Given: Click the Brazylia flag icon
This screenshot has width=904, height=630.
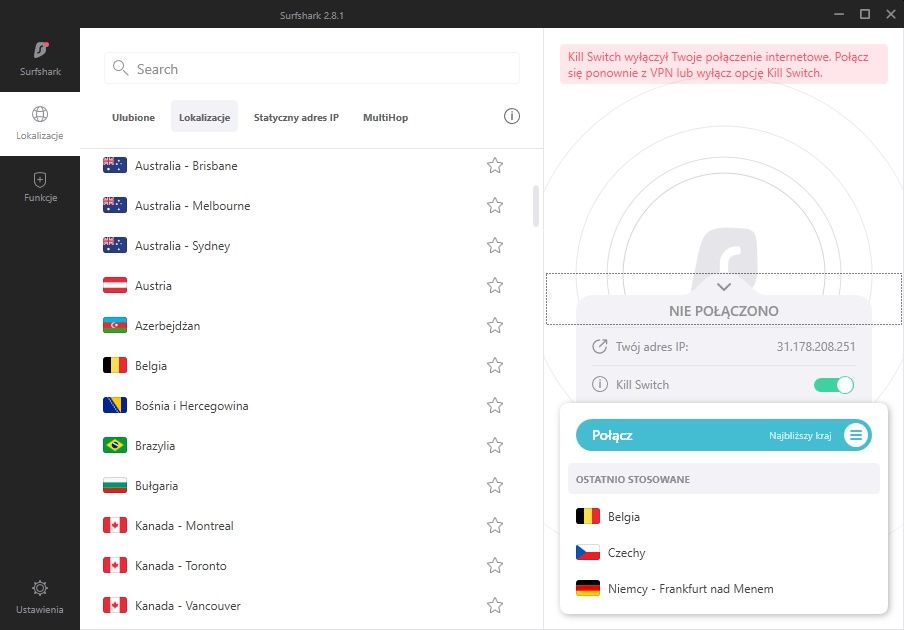Looking at the screenshot, I should point(115,445).
